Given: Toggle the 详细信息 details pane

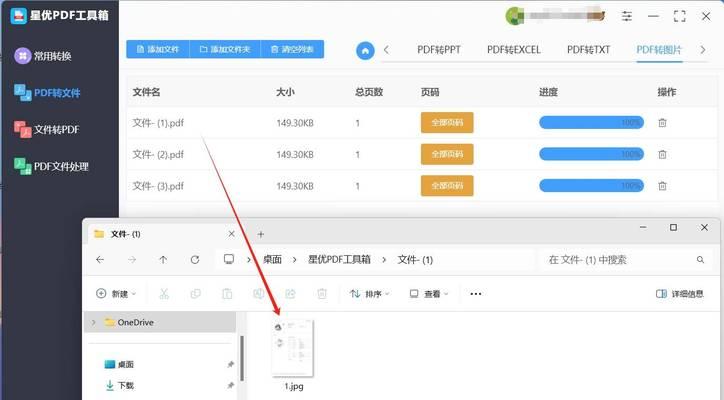Looking at the screenshot, I should [680, 294].
